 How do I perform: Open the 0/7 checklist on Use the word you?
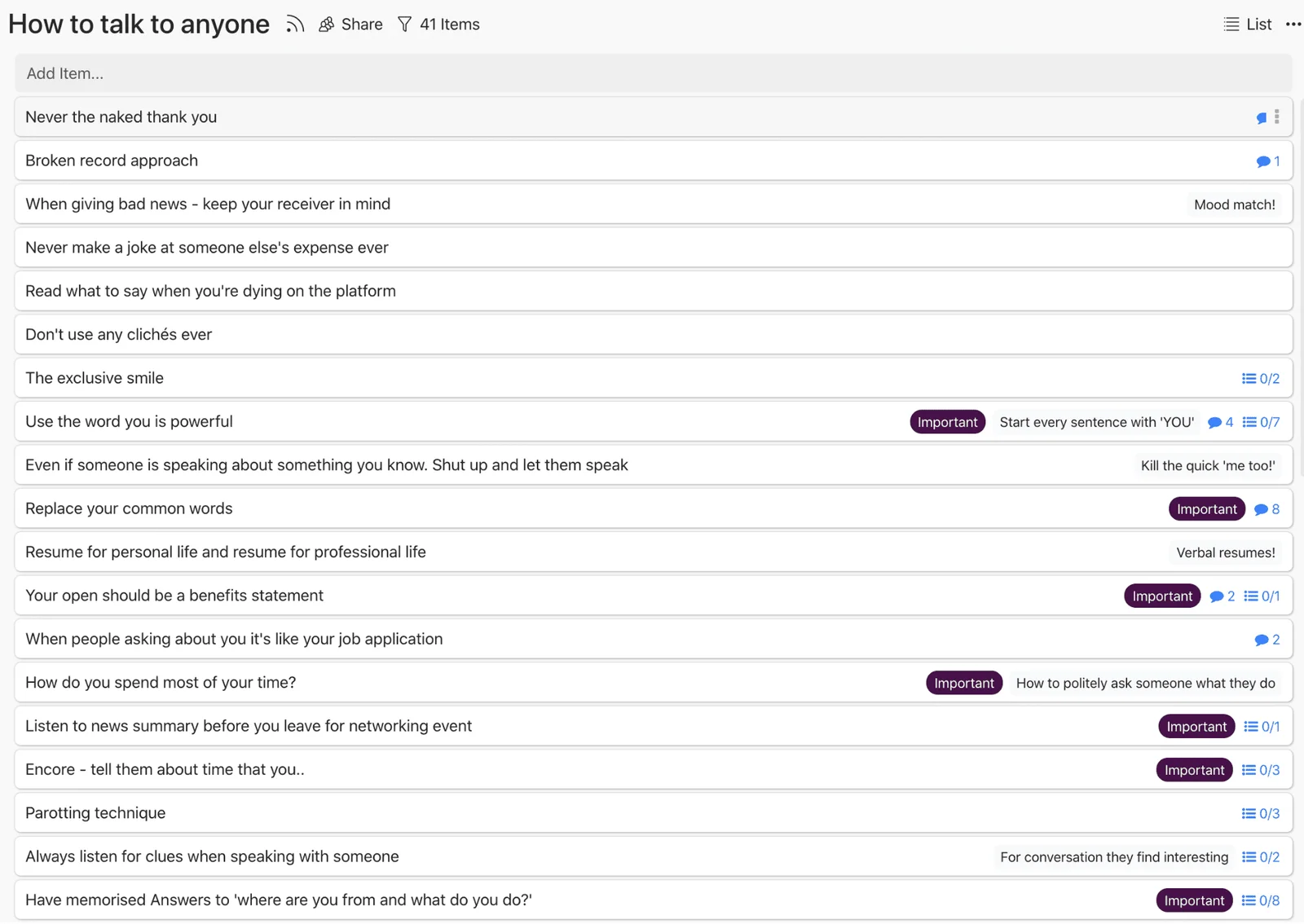(x=1261, y=422)
